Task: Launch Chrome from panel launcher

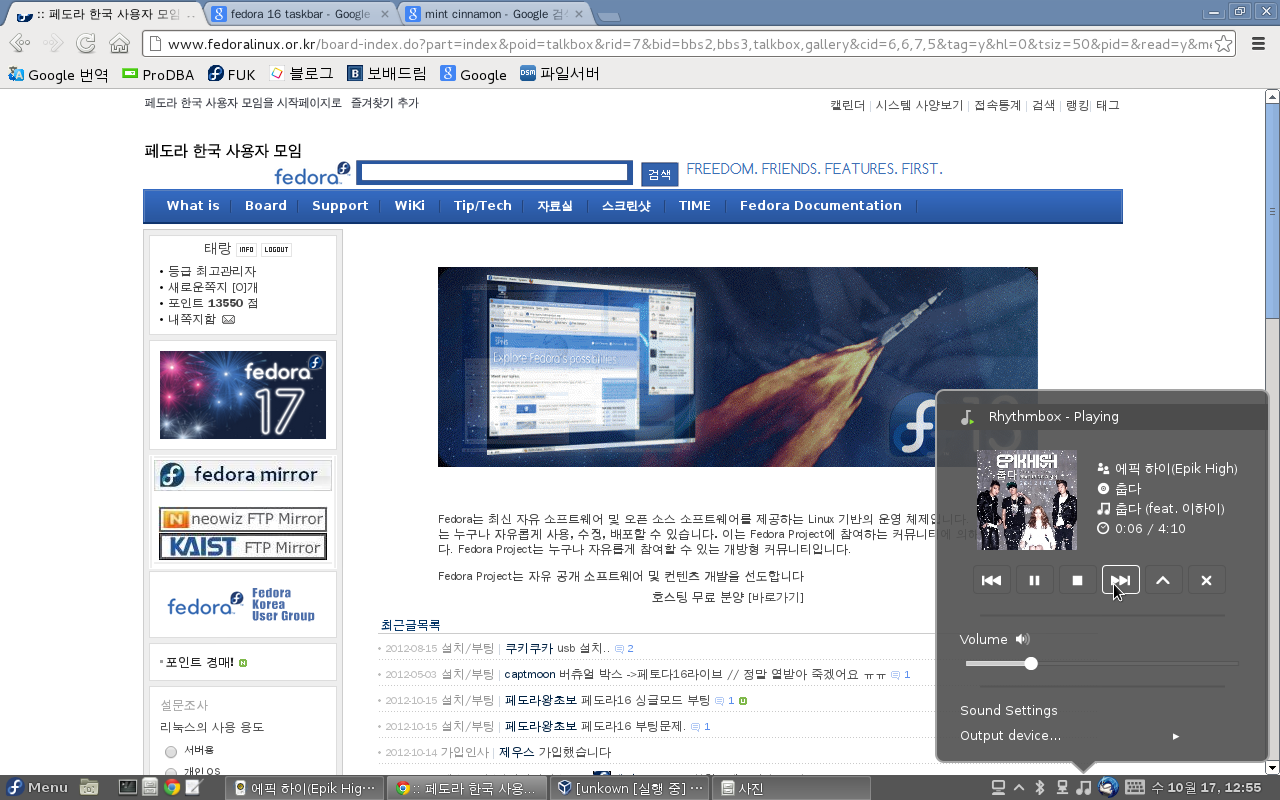Action: [x=172, y=788]
